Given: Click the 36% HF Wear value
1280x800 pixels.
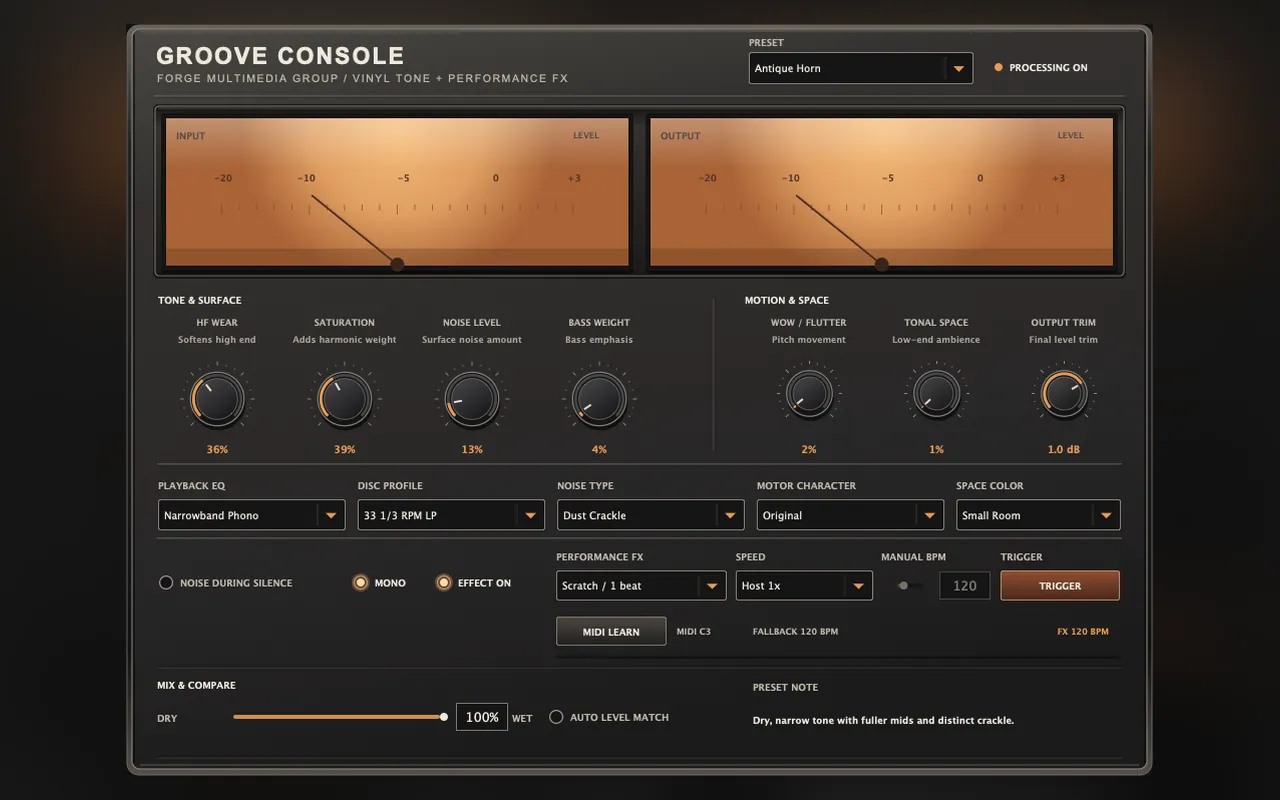Looking at the screenshot, I should 217,450.
